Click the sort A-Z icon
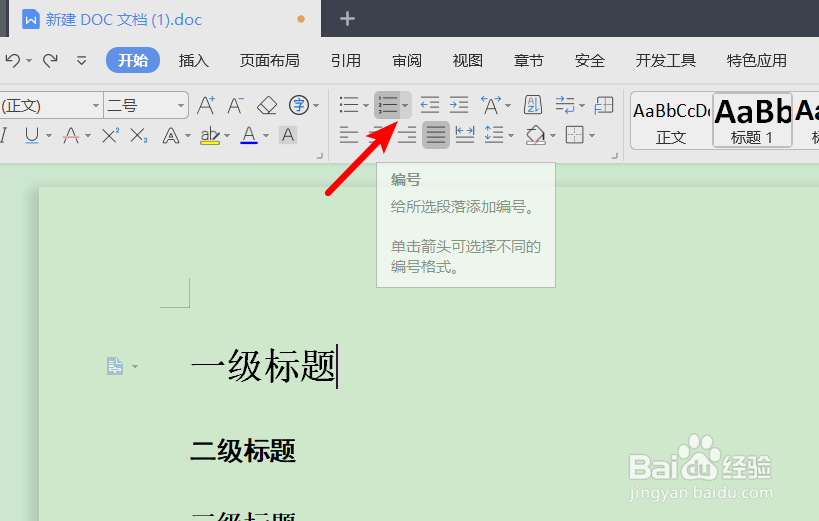Image resolution: width=819 pixels, height=521 pixels. point(533,105)
